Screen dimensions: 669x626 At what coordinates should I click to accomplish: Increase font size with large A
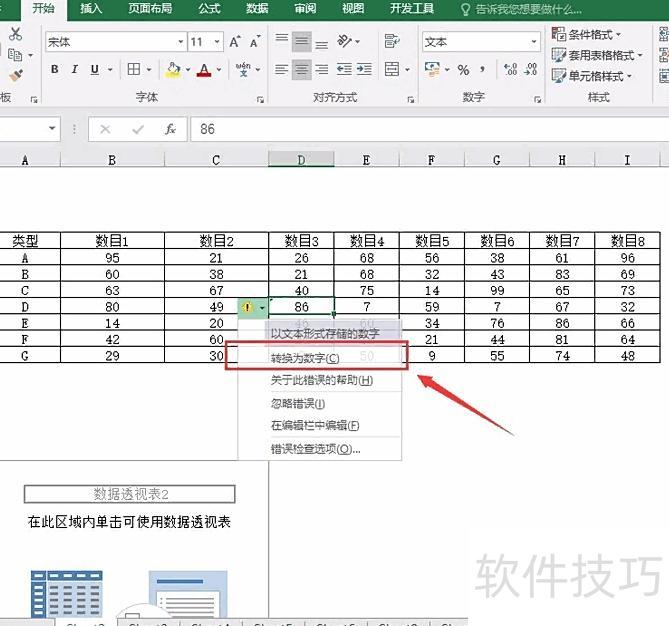(x=235, y=42)
